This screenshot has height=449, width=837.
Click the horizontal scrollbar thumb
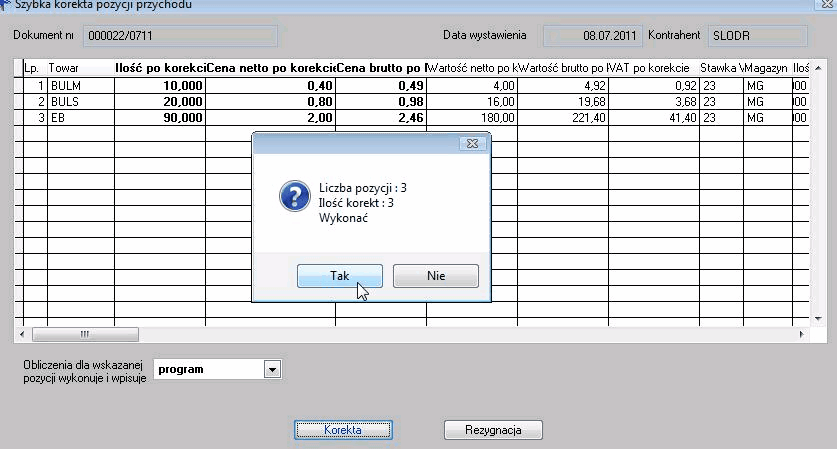[x=85, y=335]
